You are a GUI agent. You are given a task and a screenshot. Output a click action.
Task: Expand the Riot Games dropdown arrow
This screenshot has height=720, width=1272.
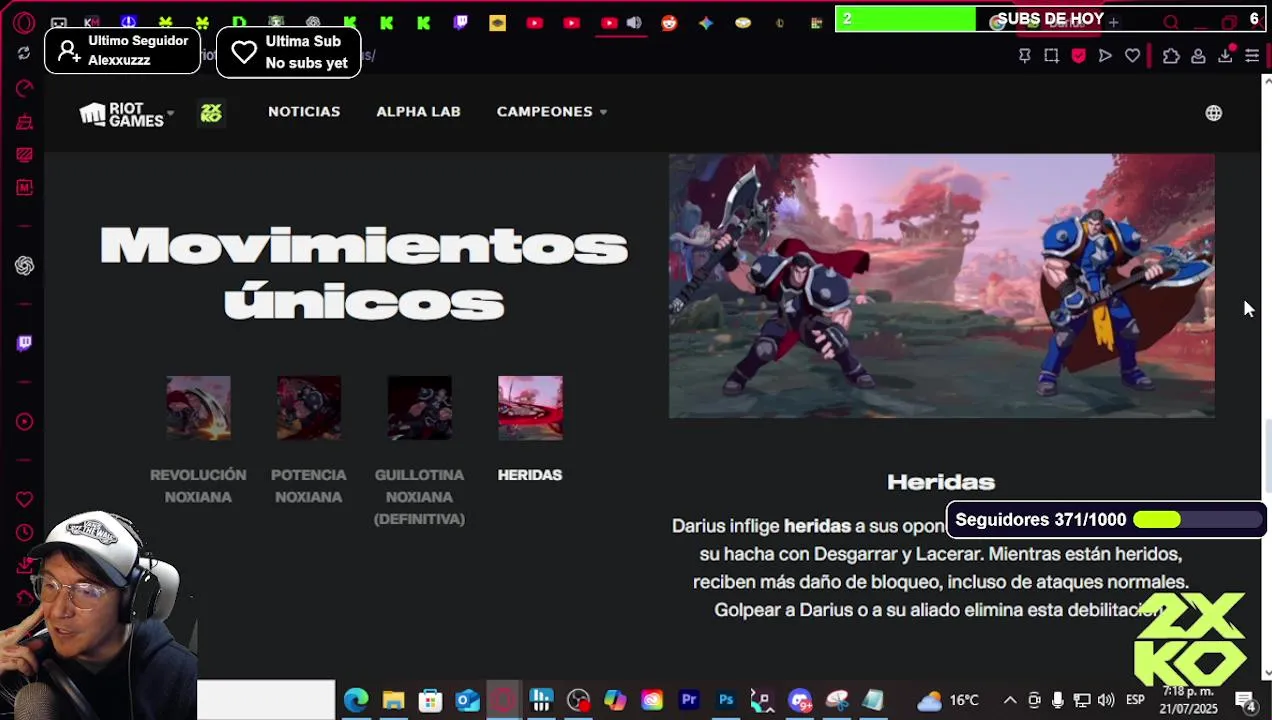click(x=171, y=113)
